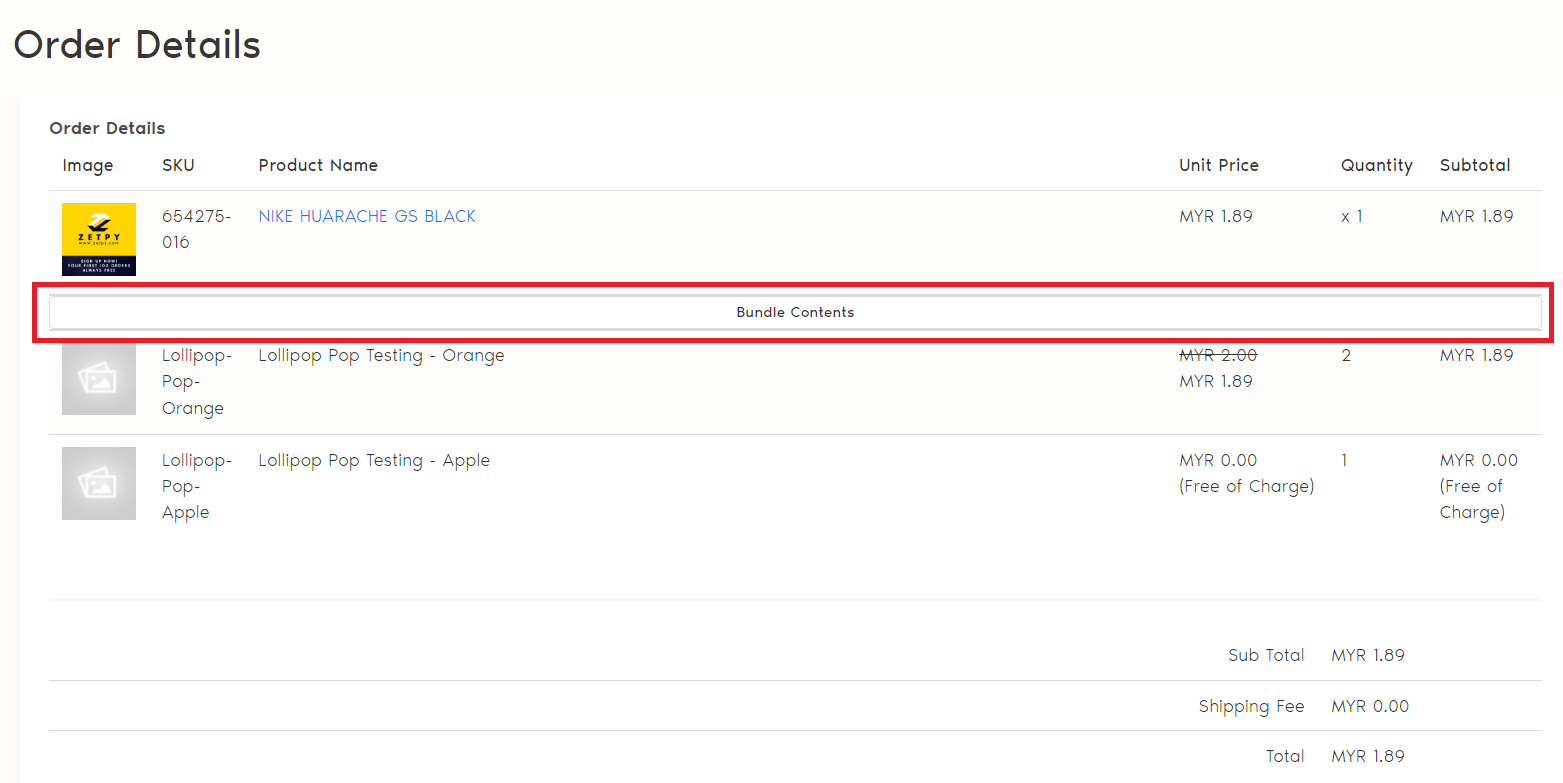This screenshot has width=1563, height=783.
Task: Click the Lollipop-Pop-Orange placeholder image
Action: coord(99,378)
